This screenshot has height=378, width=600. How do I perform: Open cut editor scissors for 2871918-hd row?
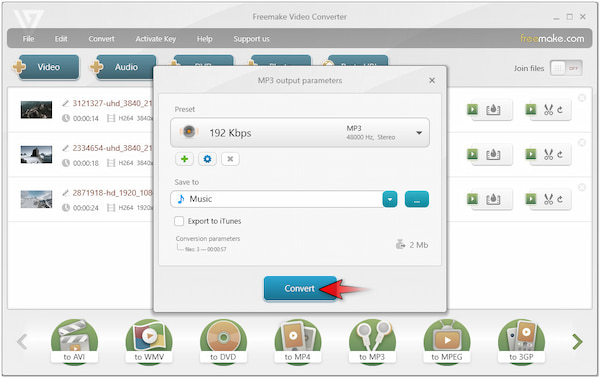(x=548, y=199)
